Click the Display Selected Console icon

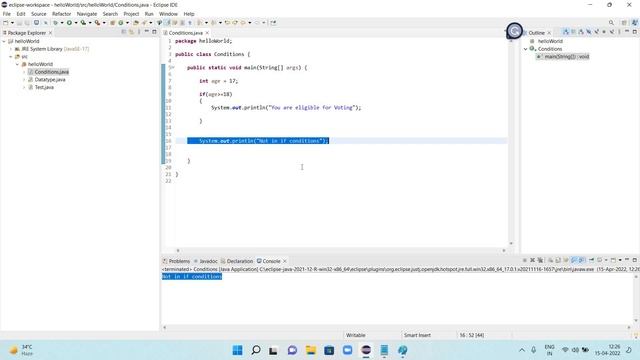(600, 260)
